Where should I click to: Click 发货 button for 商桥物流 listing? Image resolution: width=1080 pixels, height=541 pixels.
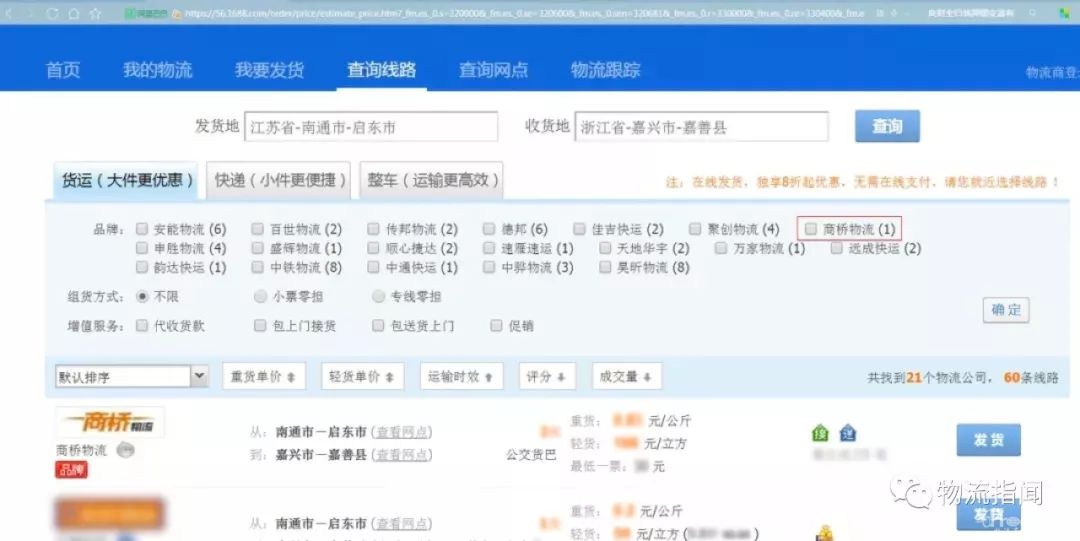(987, 439)
